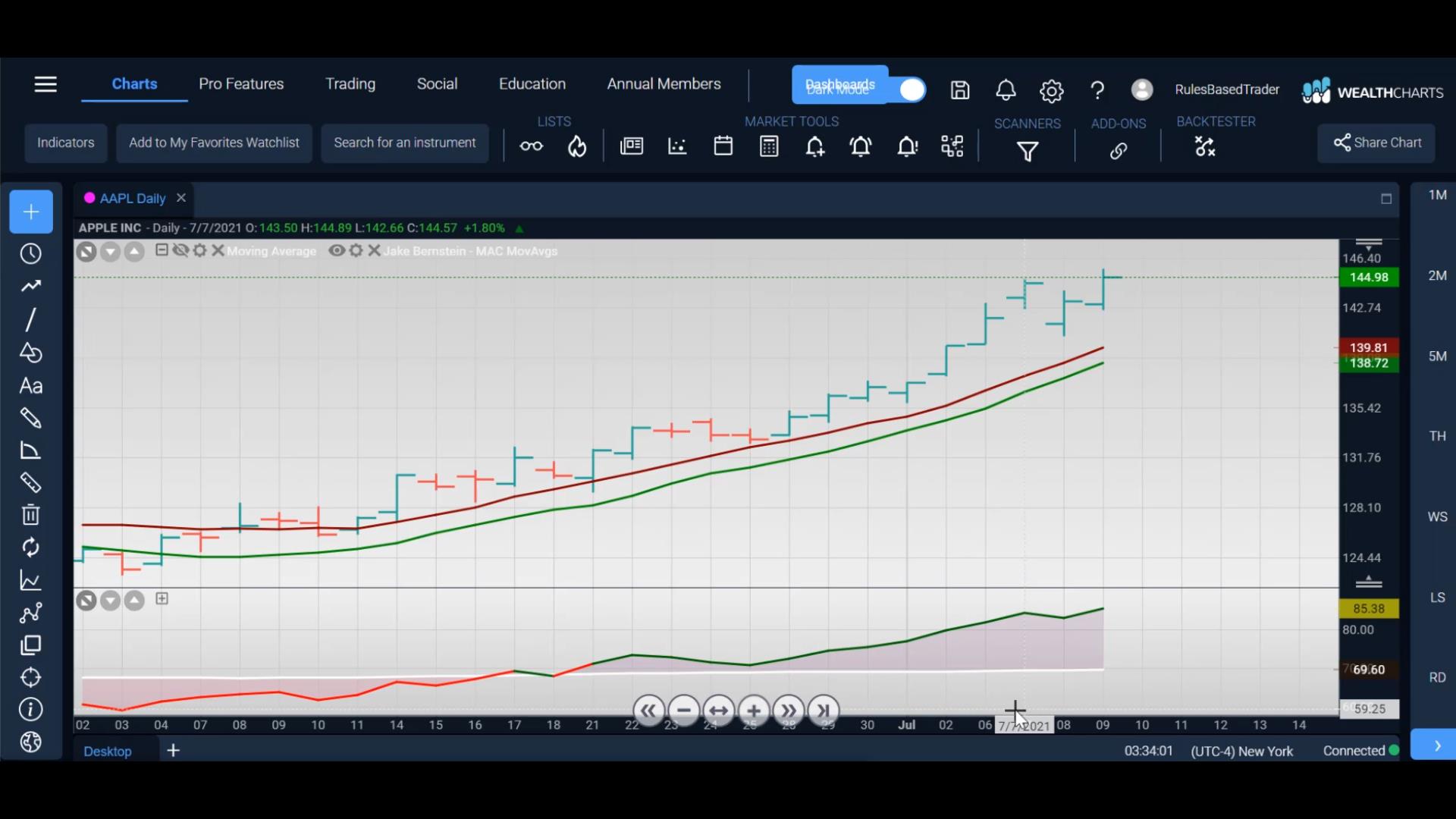Open the Social menu

(437, 84)
